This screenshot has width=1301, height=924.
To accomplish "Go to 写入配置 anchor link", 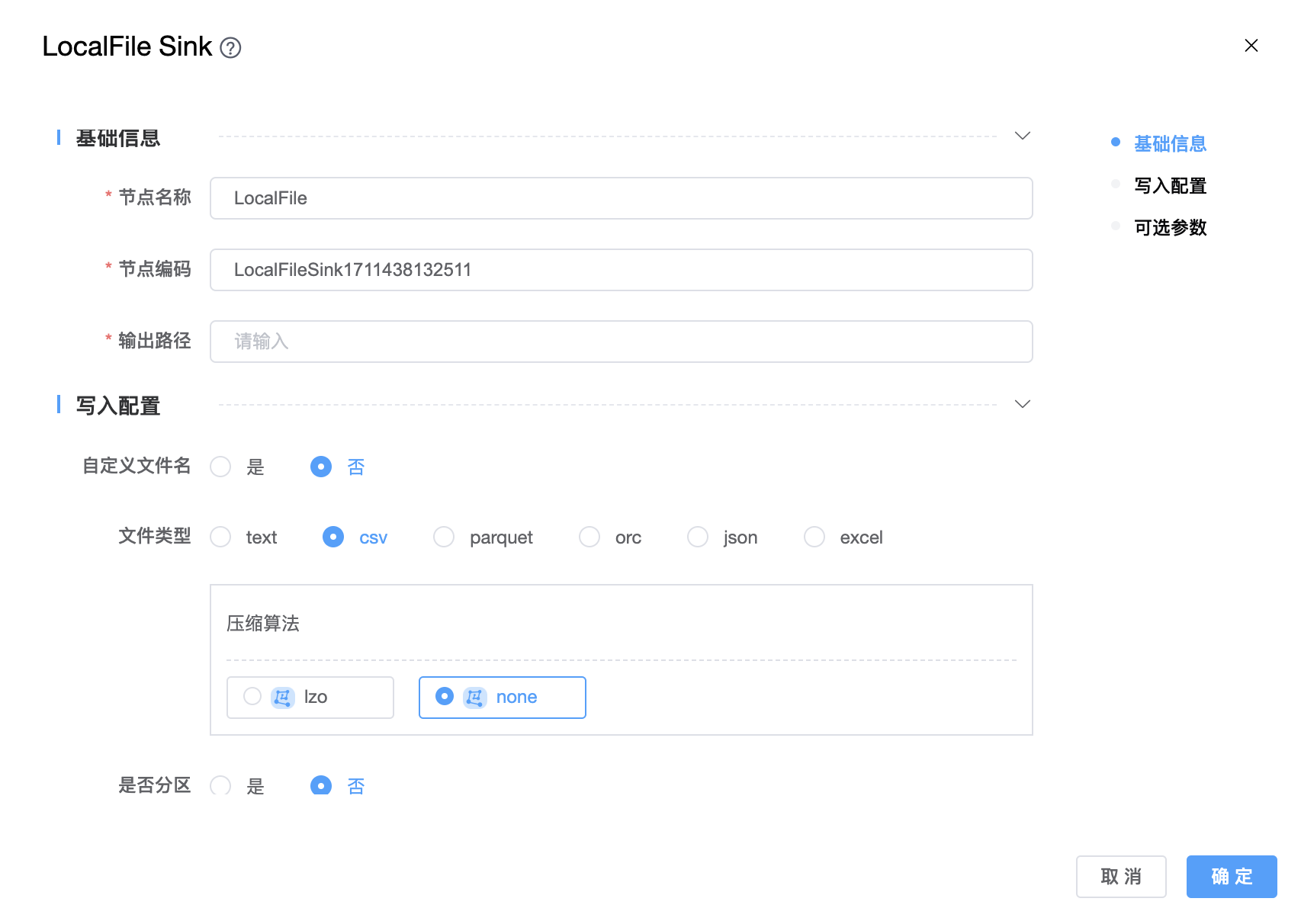I will click(x=1170, y=185).
